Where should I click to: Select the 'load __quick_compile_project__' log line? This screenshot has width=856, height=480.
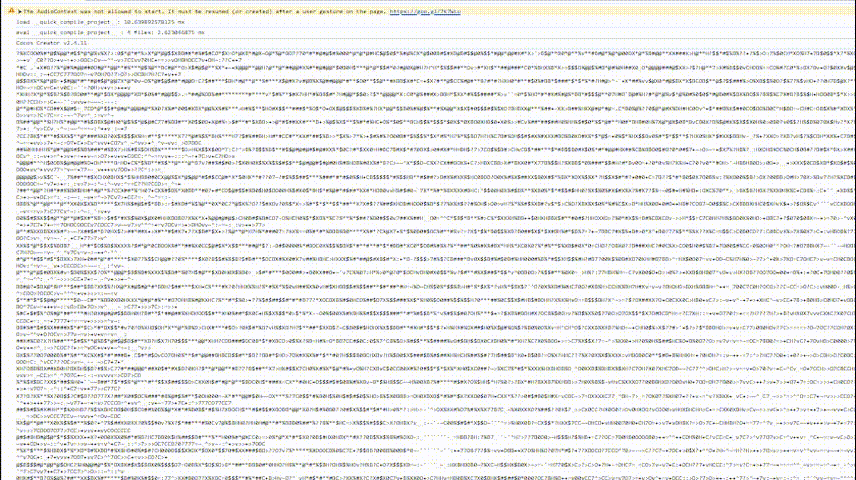point(100,22)
